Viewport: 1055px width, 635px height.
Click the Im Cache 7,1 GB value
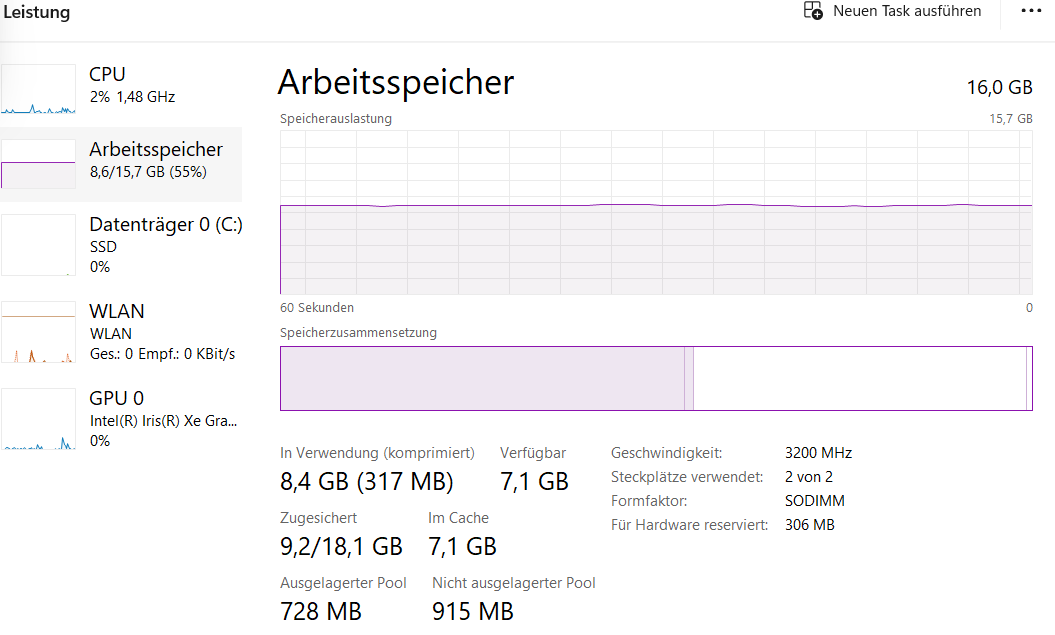pyautogui.click(x=462, y=546)
